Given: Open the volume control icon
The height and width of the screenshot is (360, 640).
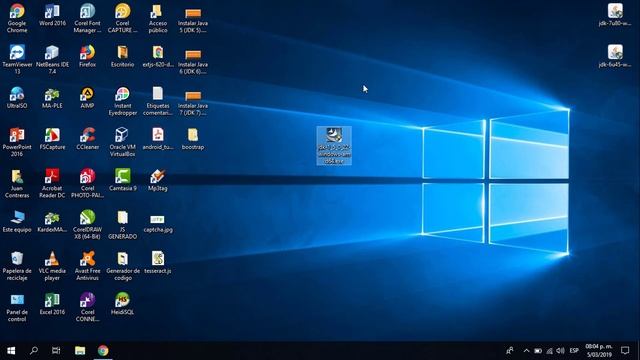Looking at the screenshot, I should coord(560,351).
